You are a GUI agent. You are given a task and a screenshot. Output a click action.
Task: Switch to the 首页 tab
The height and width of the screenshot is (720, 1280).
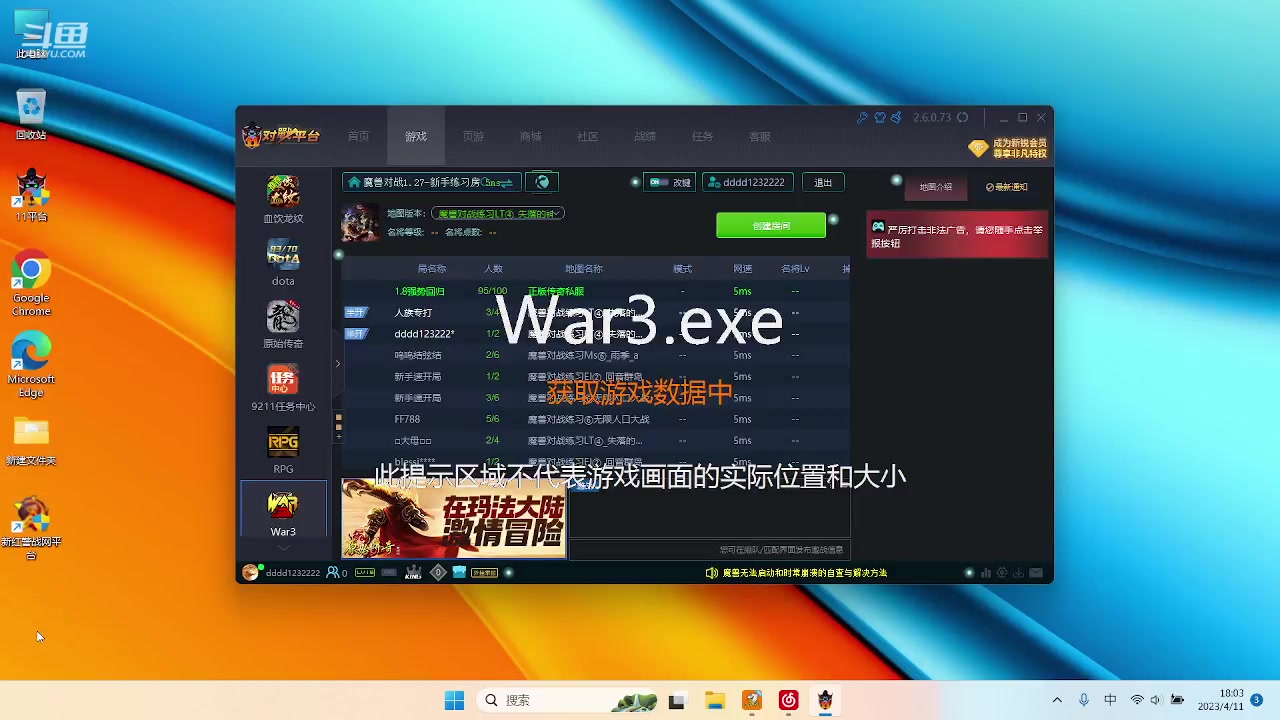(x=358, y=137)
